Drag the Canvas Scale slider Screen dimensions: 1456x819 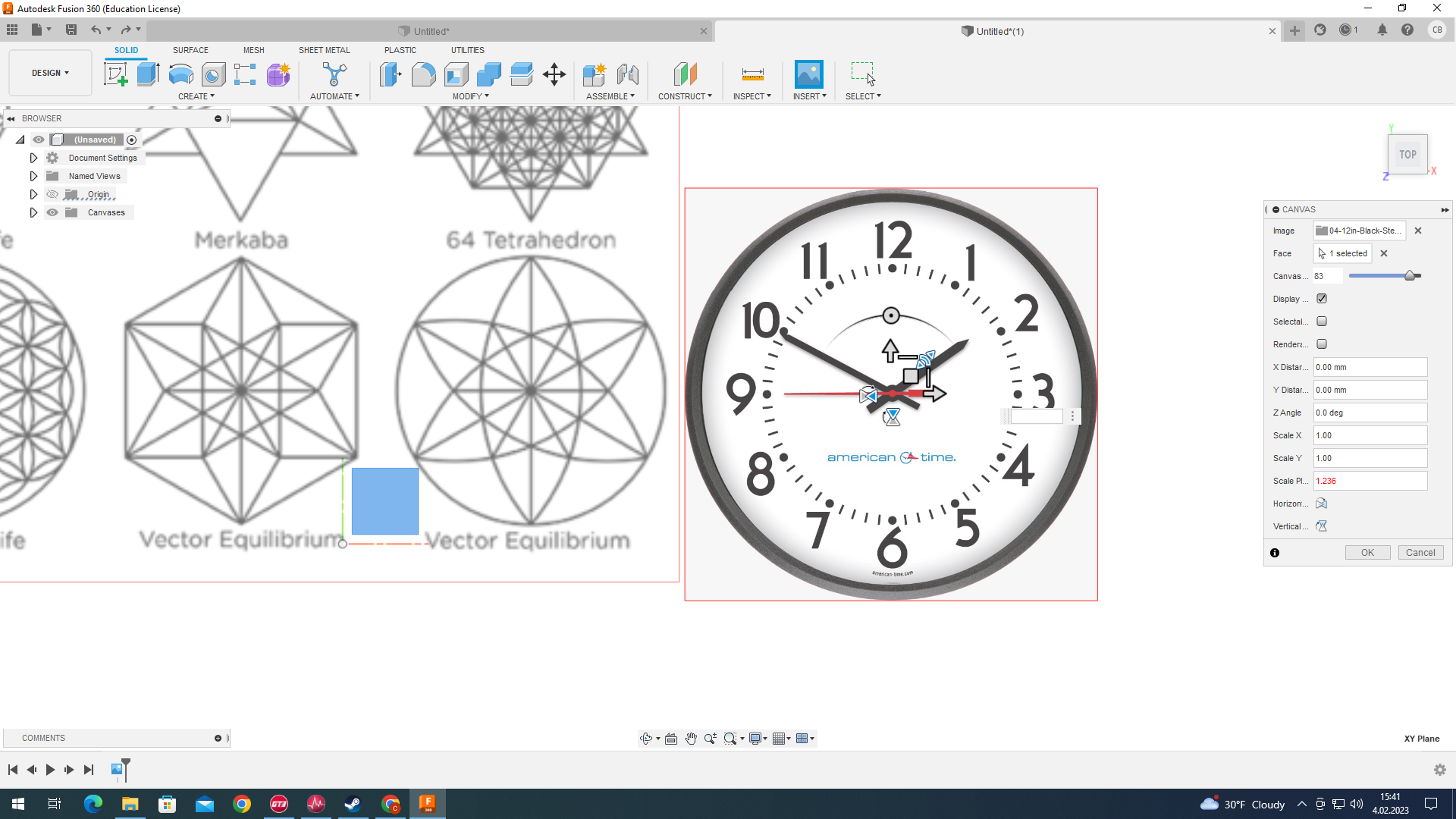pyautogui.click(x=1410, y=276)
